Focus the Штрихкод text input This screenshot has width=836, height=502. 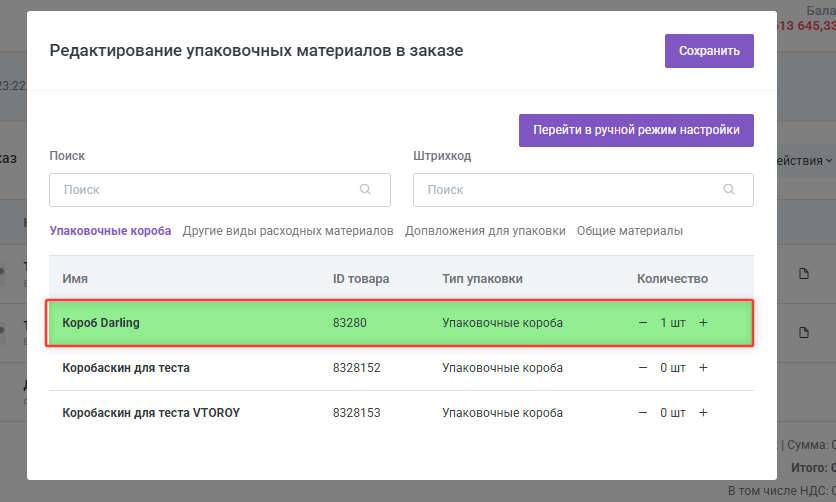570,189
